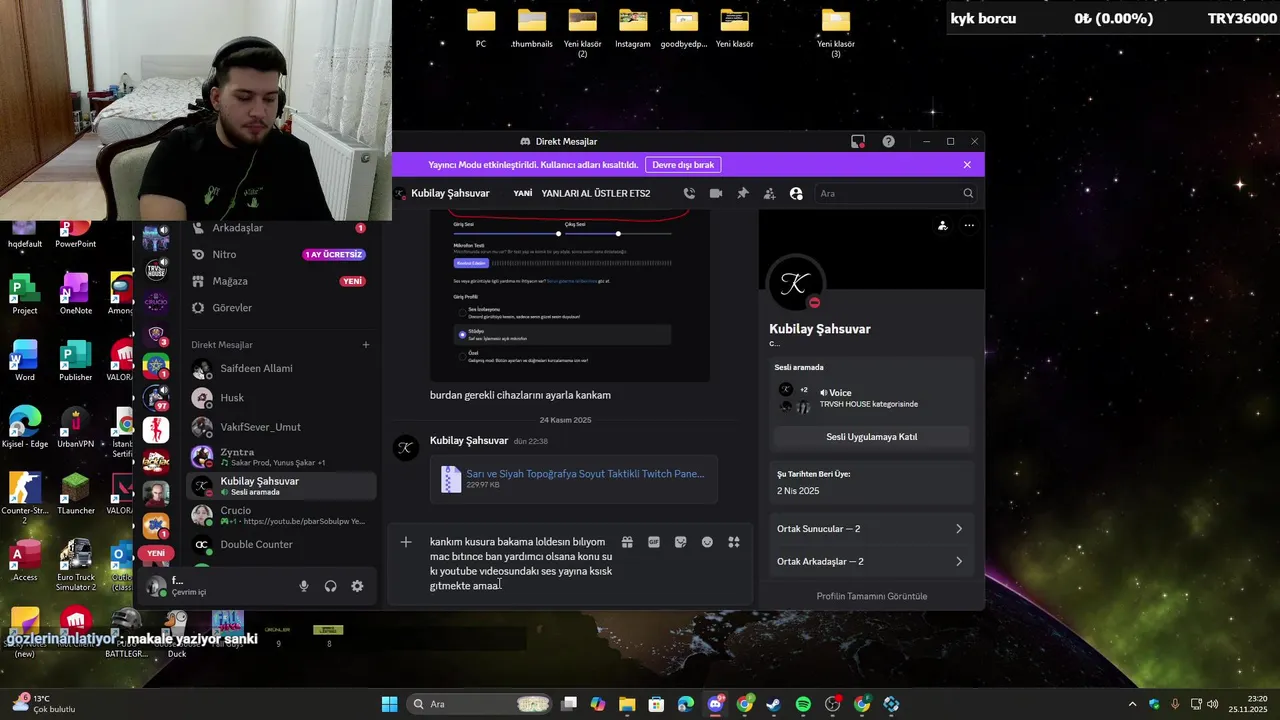Screen dimensions: 1280x720
Task: Start a video call in the DM
Action: 716,193
